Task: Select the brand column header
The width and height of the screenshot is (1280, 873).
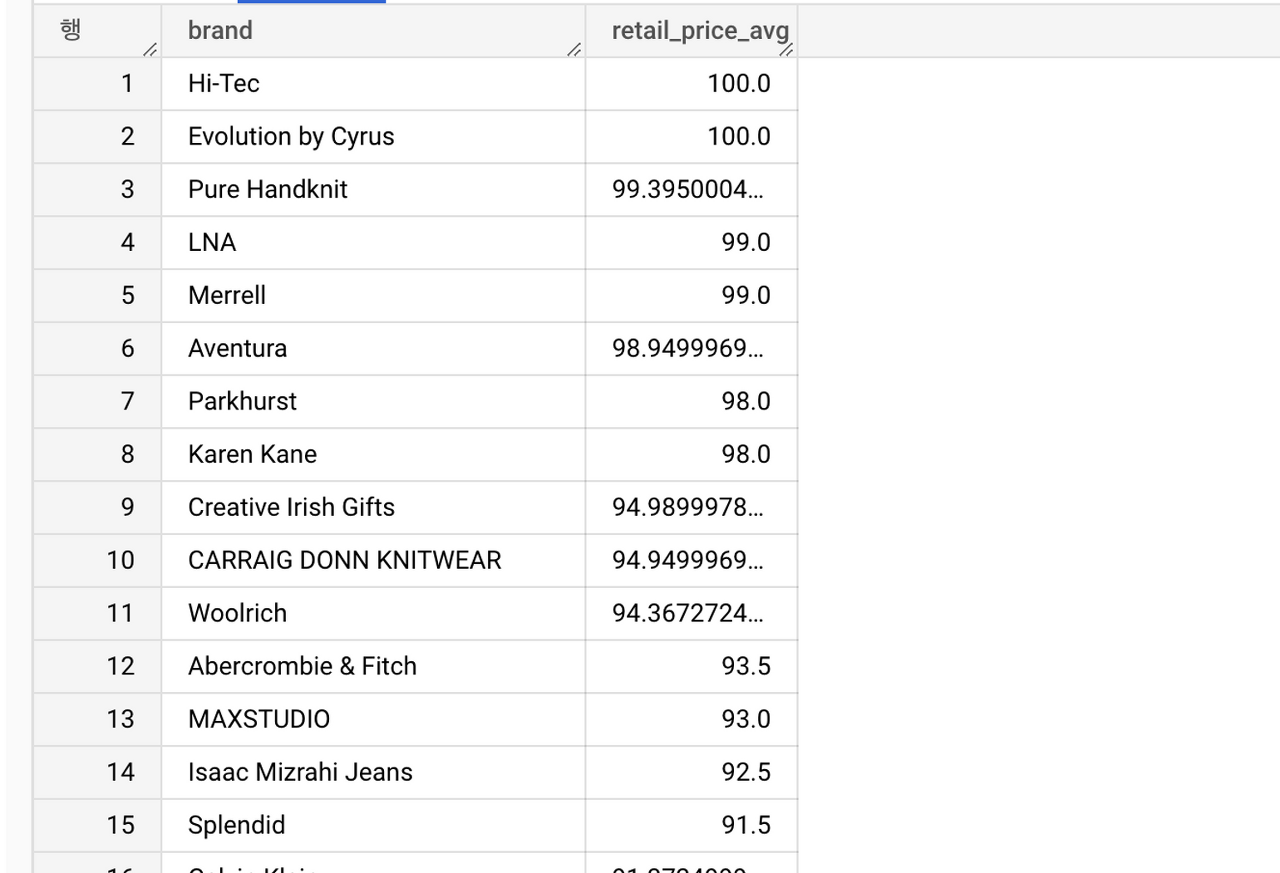Action: tap(373, 30)
